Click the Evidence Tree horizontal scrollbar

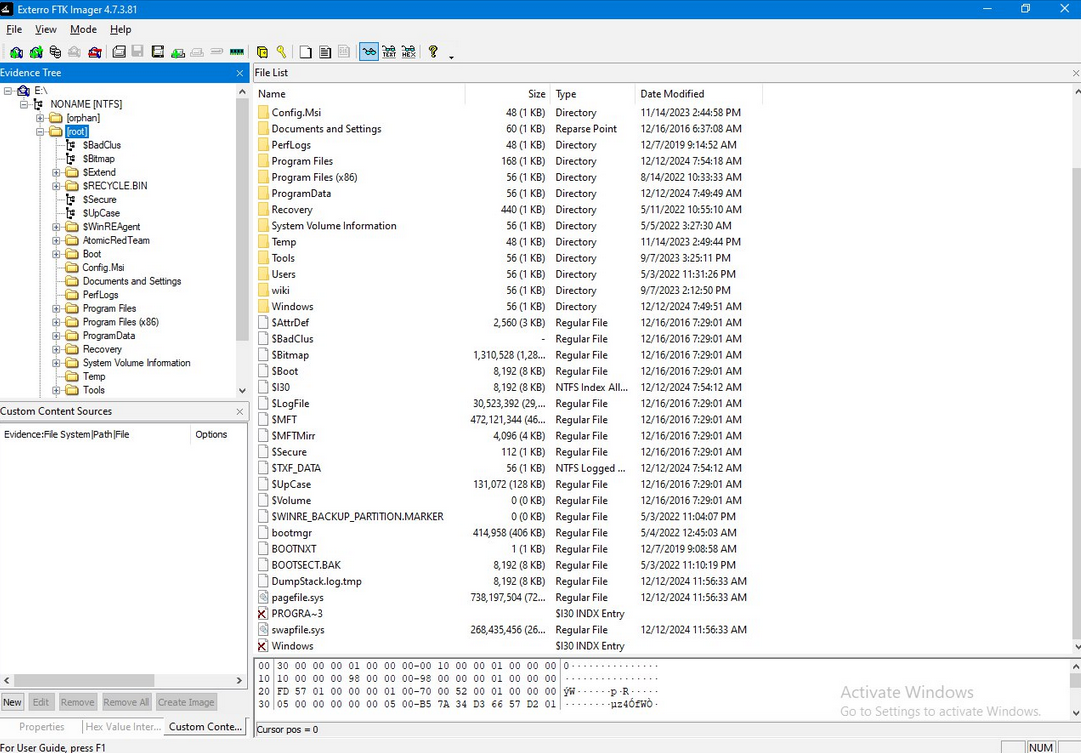coord(120,680)
